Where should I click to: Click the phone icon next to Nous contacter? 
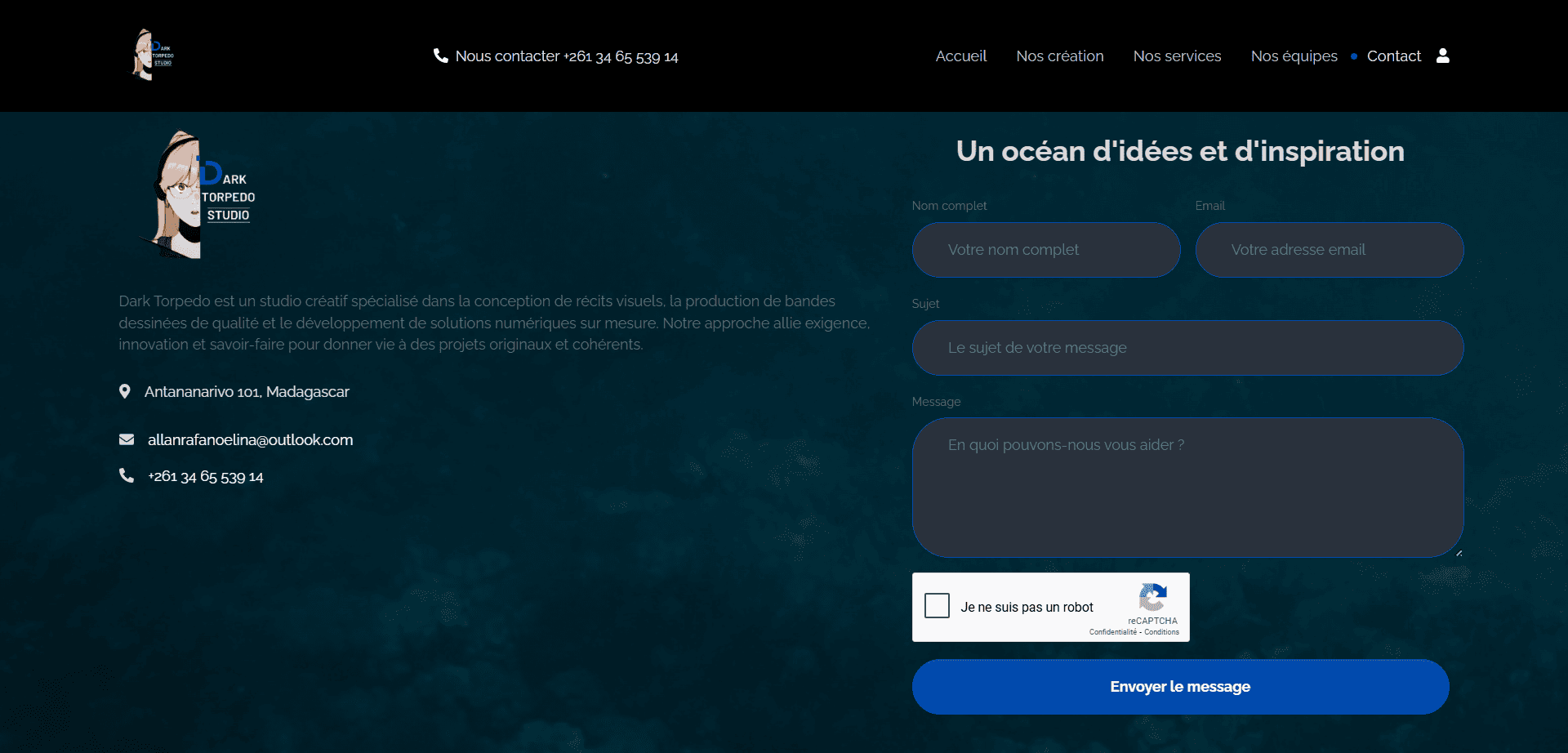(441, 56)
